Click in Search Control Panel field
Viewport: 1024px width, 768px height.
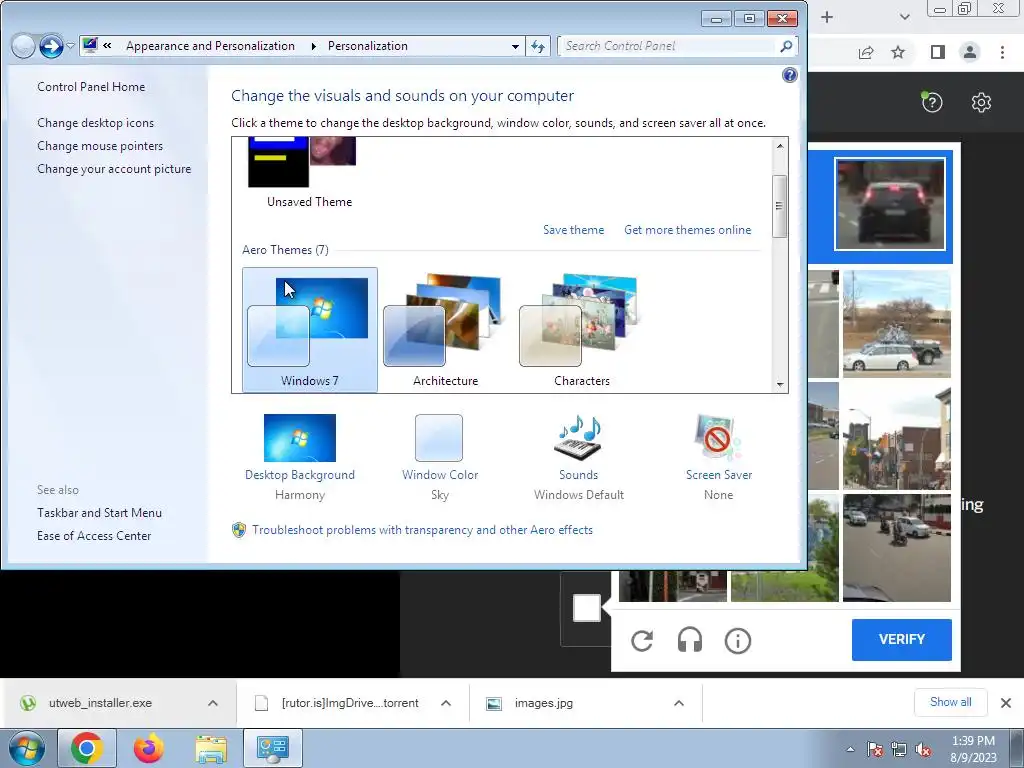(x=669, y=46)
